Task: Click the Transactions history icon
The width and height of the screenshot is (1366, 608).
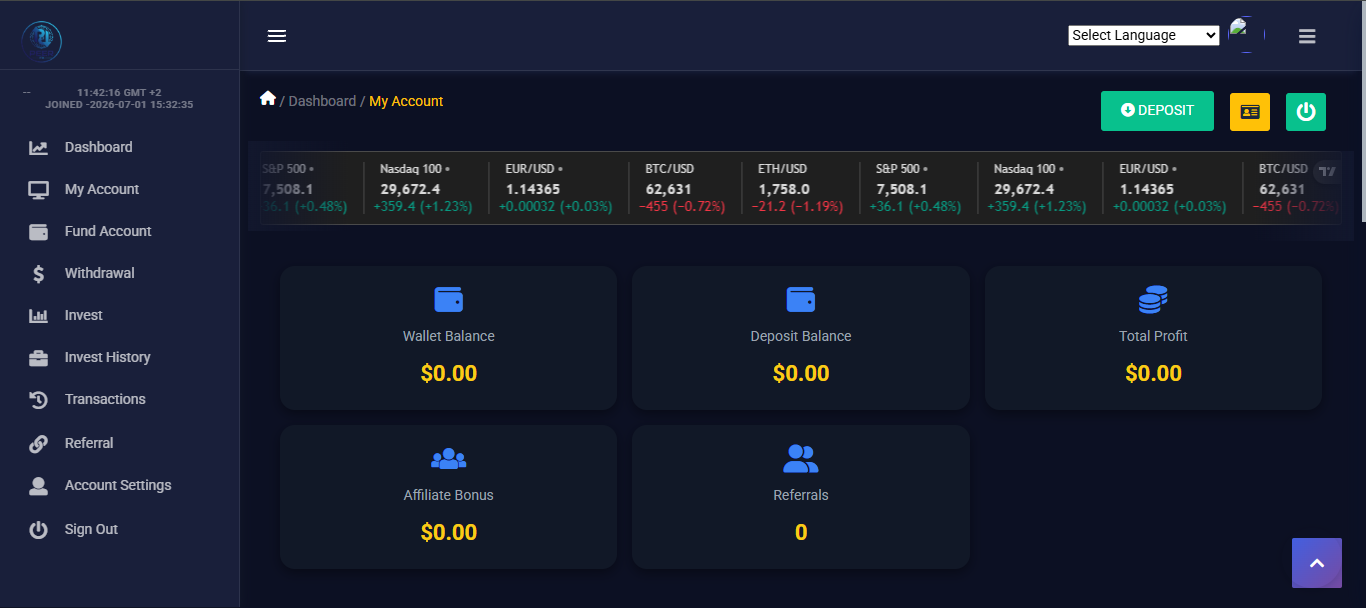Action: pos(38,400)
